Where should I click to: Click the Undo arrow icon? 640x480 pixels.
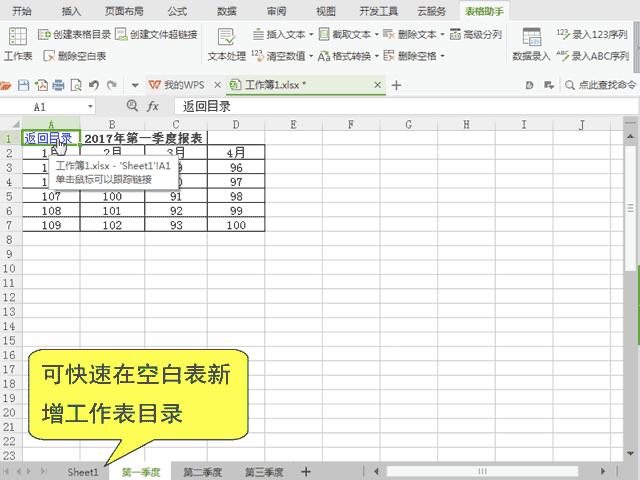click(94, 85)
